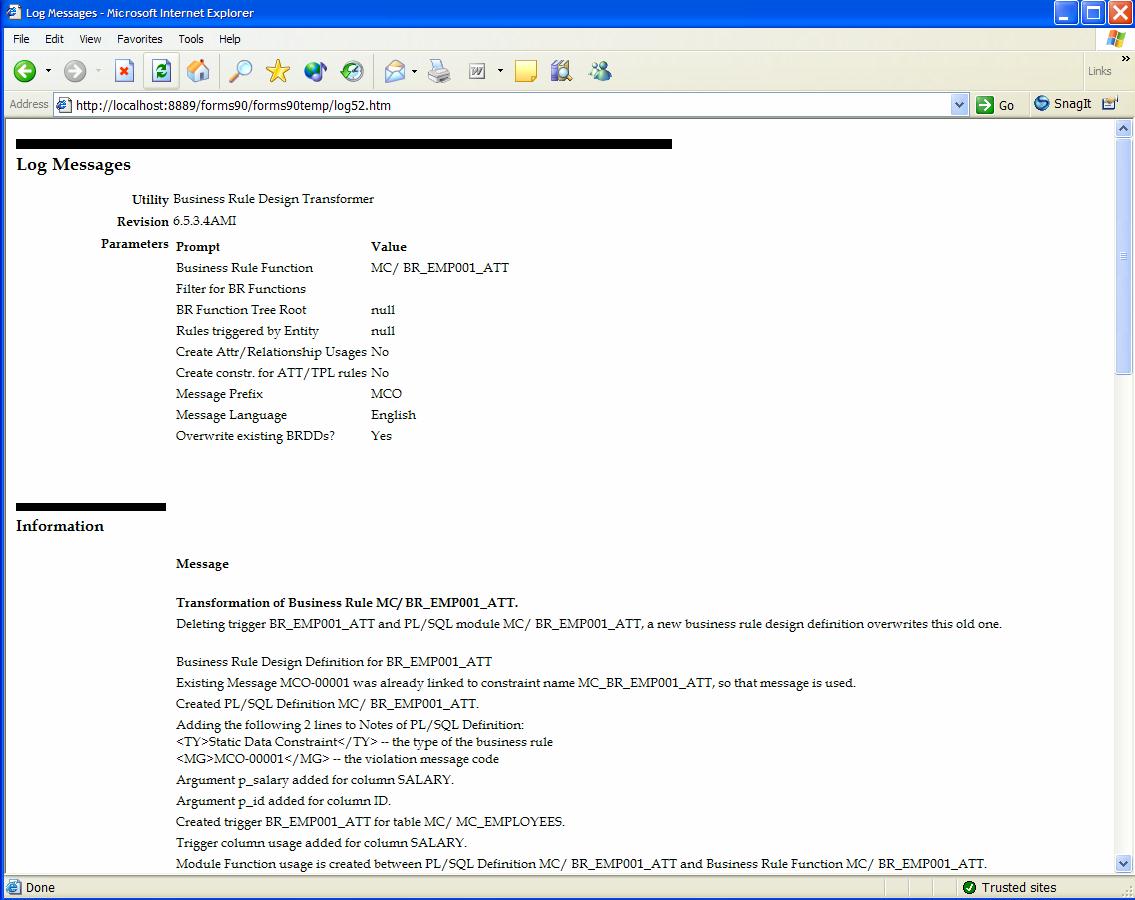Screen dimensions: 1135x900
Task: Launch the Messenger people icon
Action: [600, 71]
